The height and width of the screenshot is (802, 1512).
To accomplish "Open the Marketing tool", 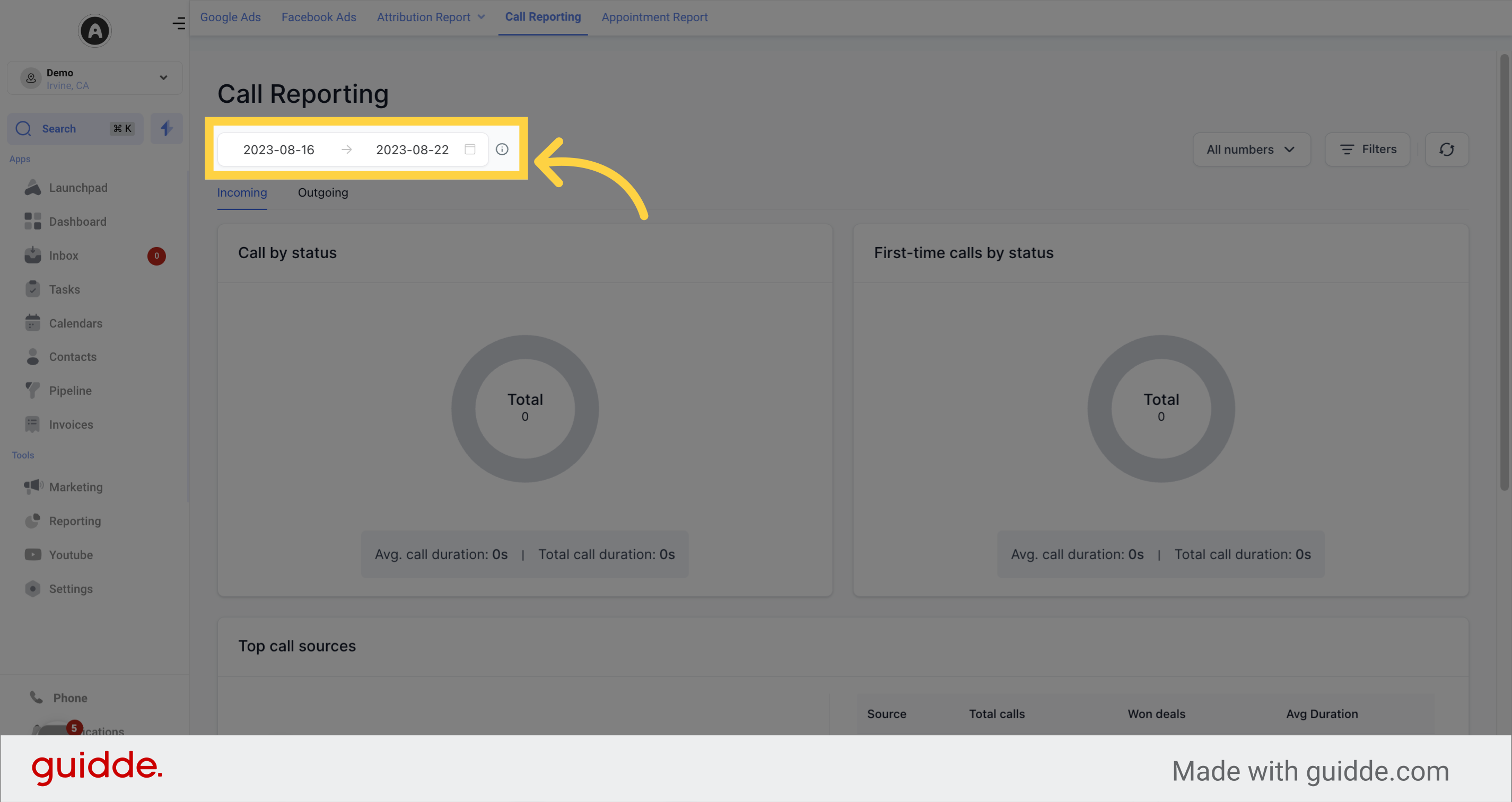I will [x=76, y=487].
